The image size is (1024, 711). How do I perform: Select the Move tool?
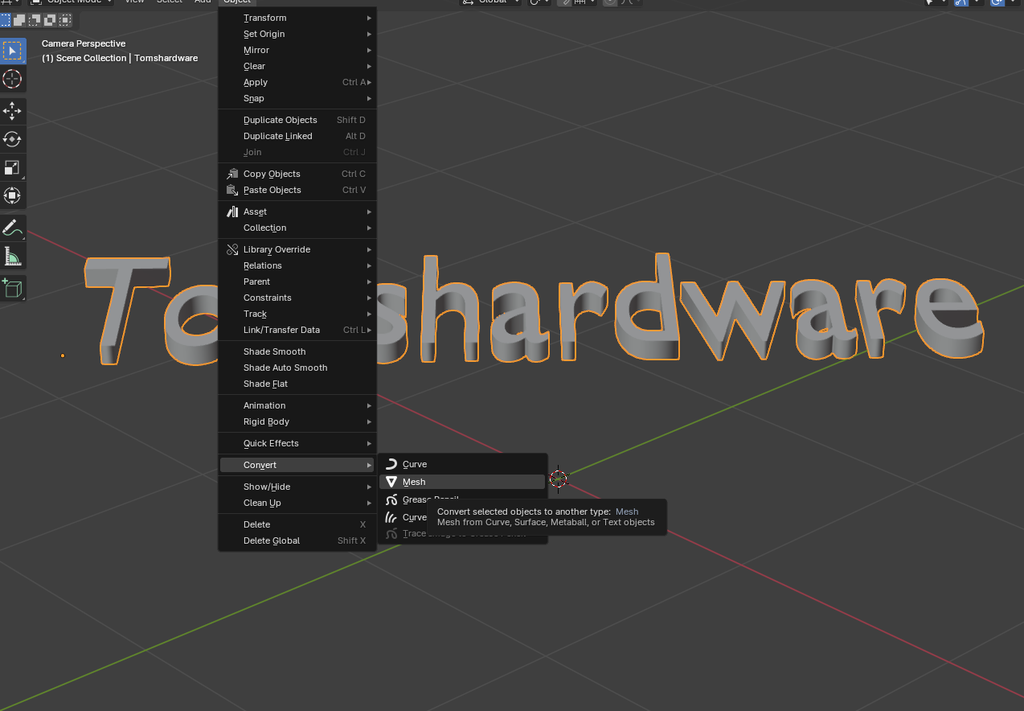13,111
